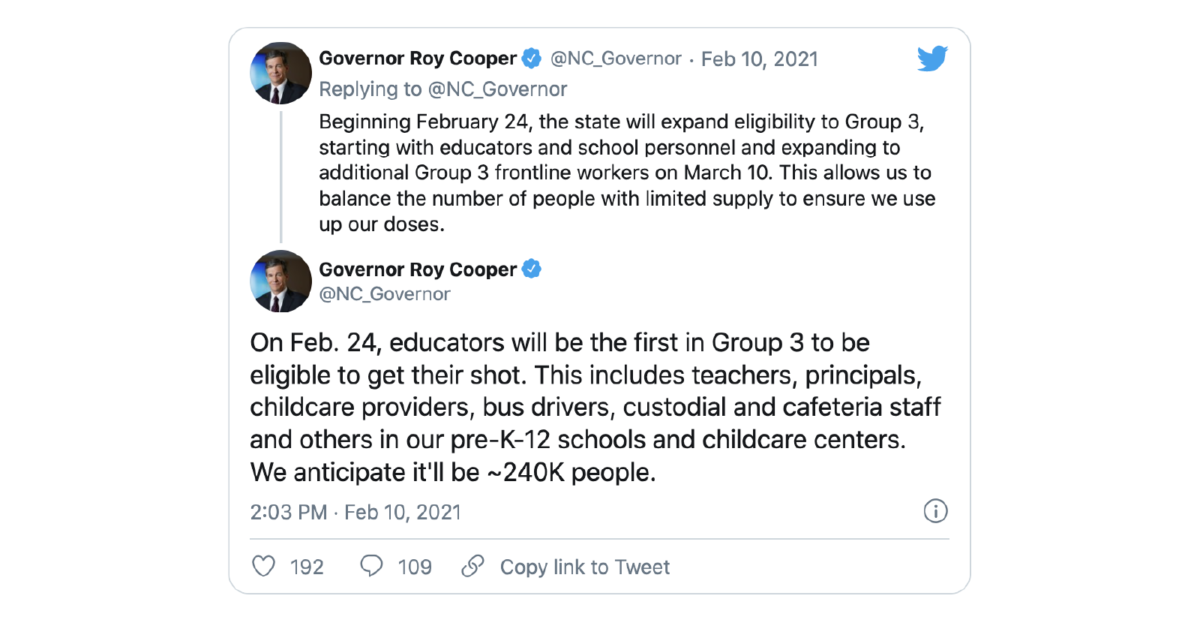Click the verified checkmark on the second tweet
The width and height of the screenshot is (1200, 626).
click(x=532, y=269)
